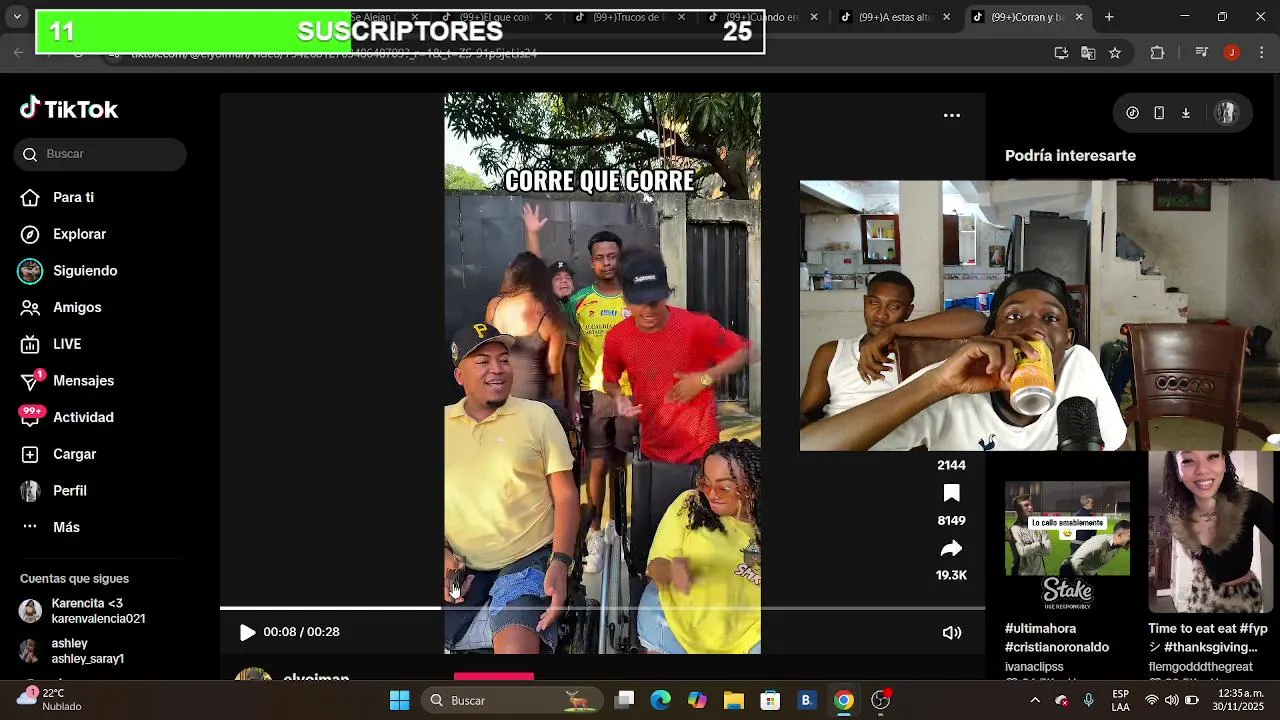Click Chrome icon in taskbar
The width and height of the screenshot is (1280, 720).
844,700
